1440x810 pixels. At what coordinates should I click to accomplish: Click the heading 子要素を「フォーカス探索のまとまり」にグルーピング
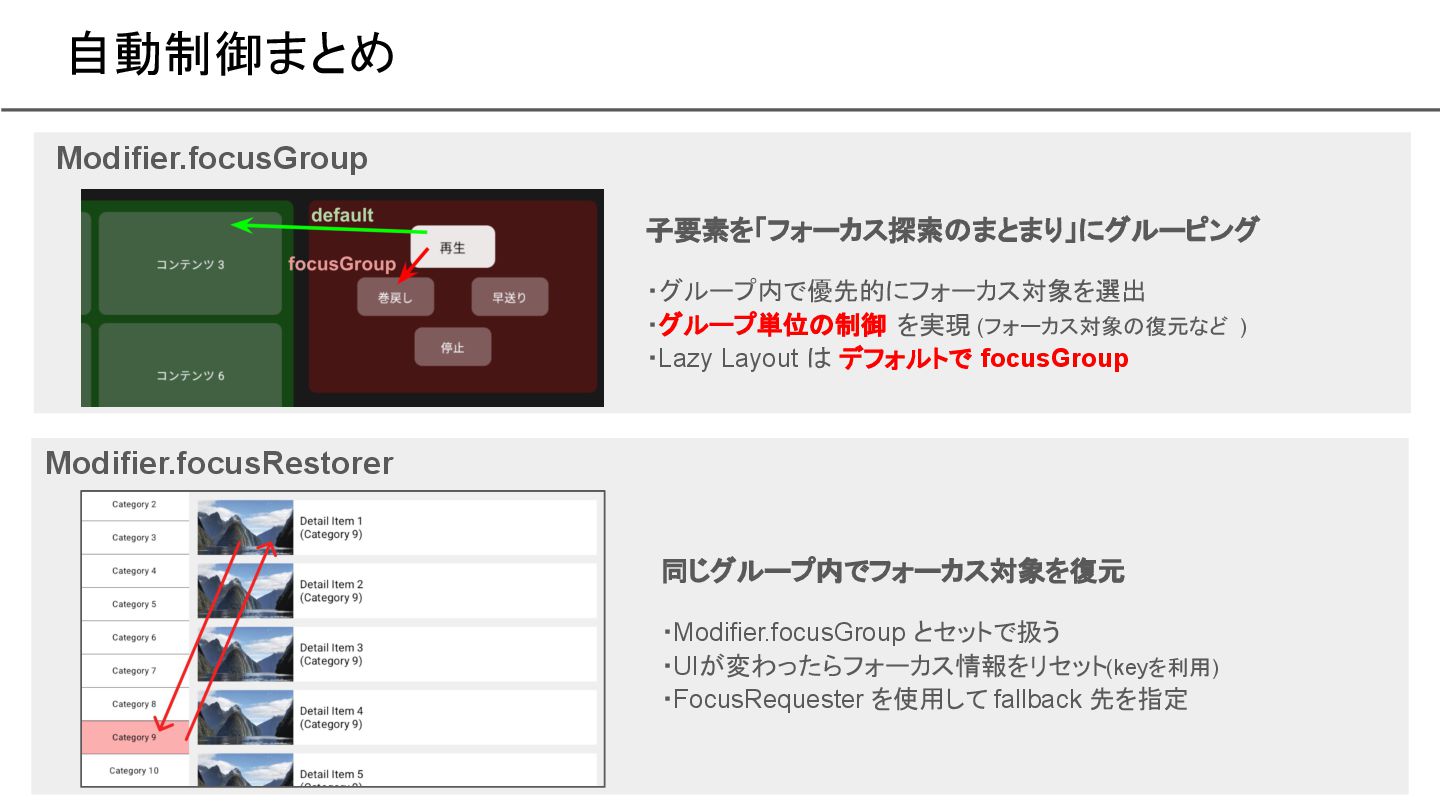(952, 230)
